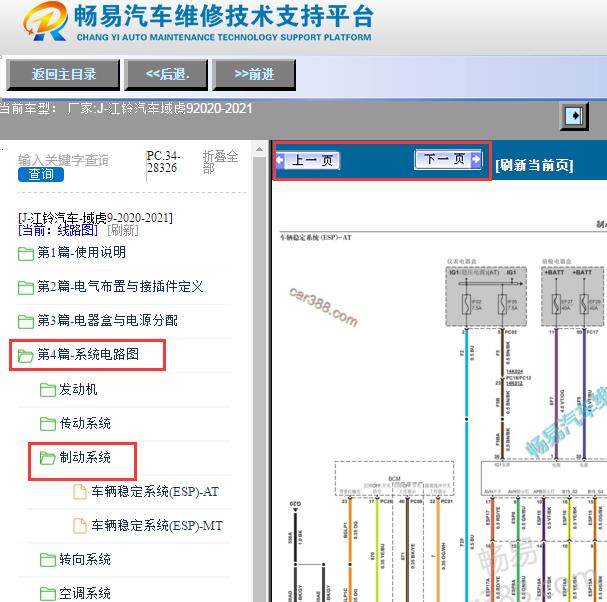Expand 第3篇-电器盒与电源分配 folder

[x=108, y=321]
